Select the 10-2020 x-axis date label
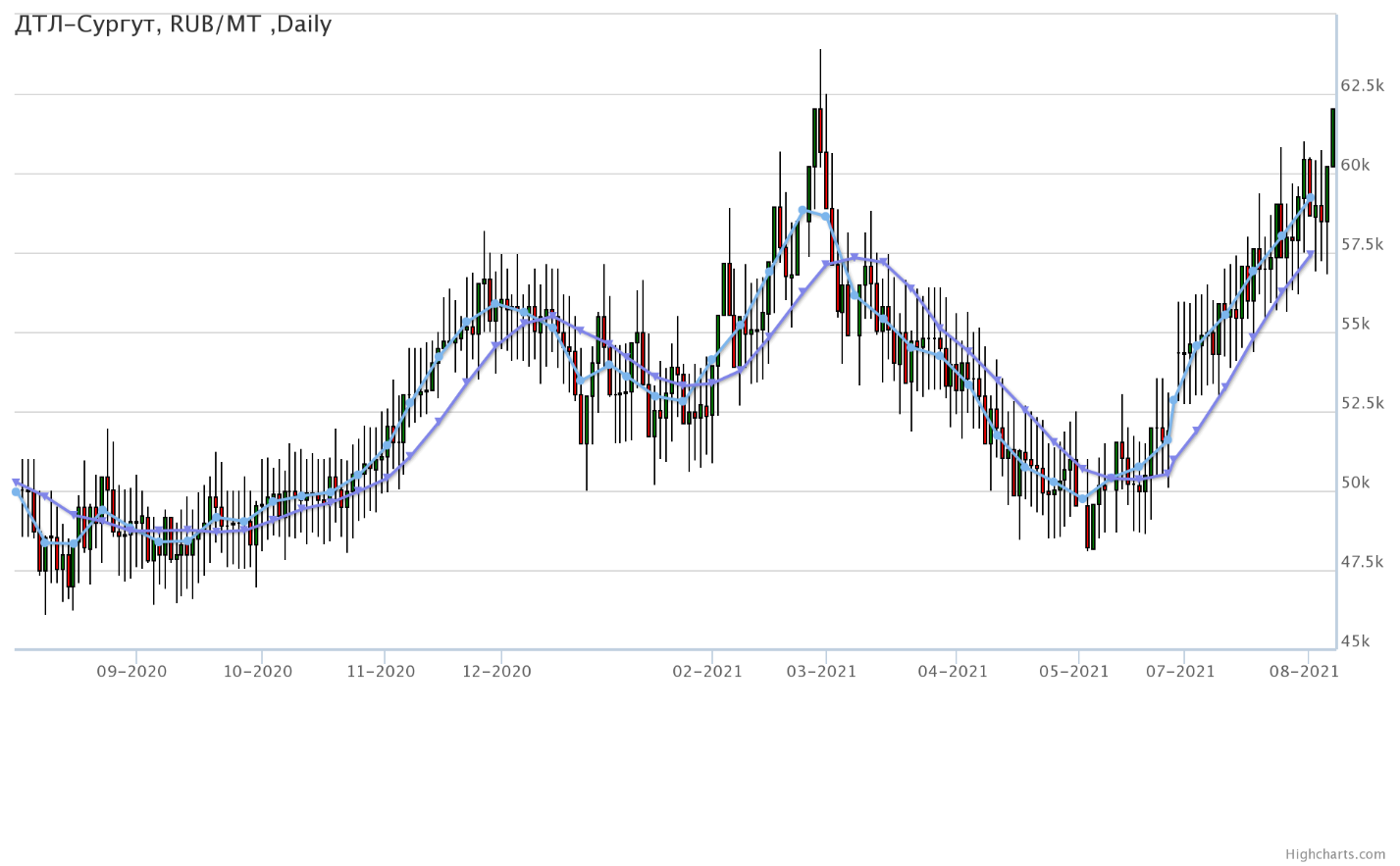Screen dimensions: 1400x866 [x=258, y=672]
